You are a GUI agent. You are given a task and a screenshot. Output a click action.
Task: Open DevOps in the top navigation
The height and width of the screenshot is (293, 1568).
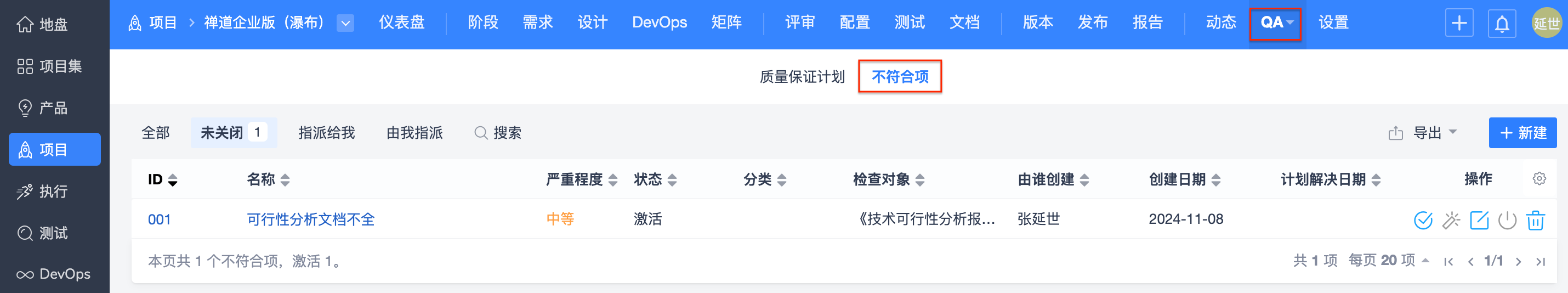659,22
